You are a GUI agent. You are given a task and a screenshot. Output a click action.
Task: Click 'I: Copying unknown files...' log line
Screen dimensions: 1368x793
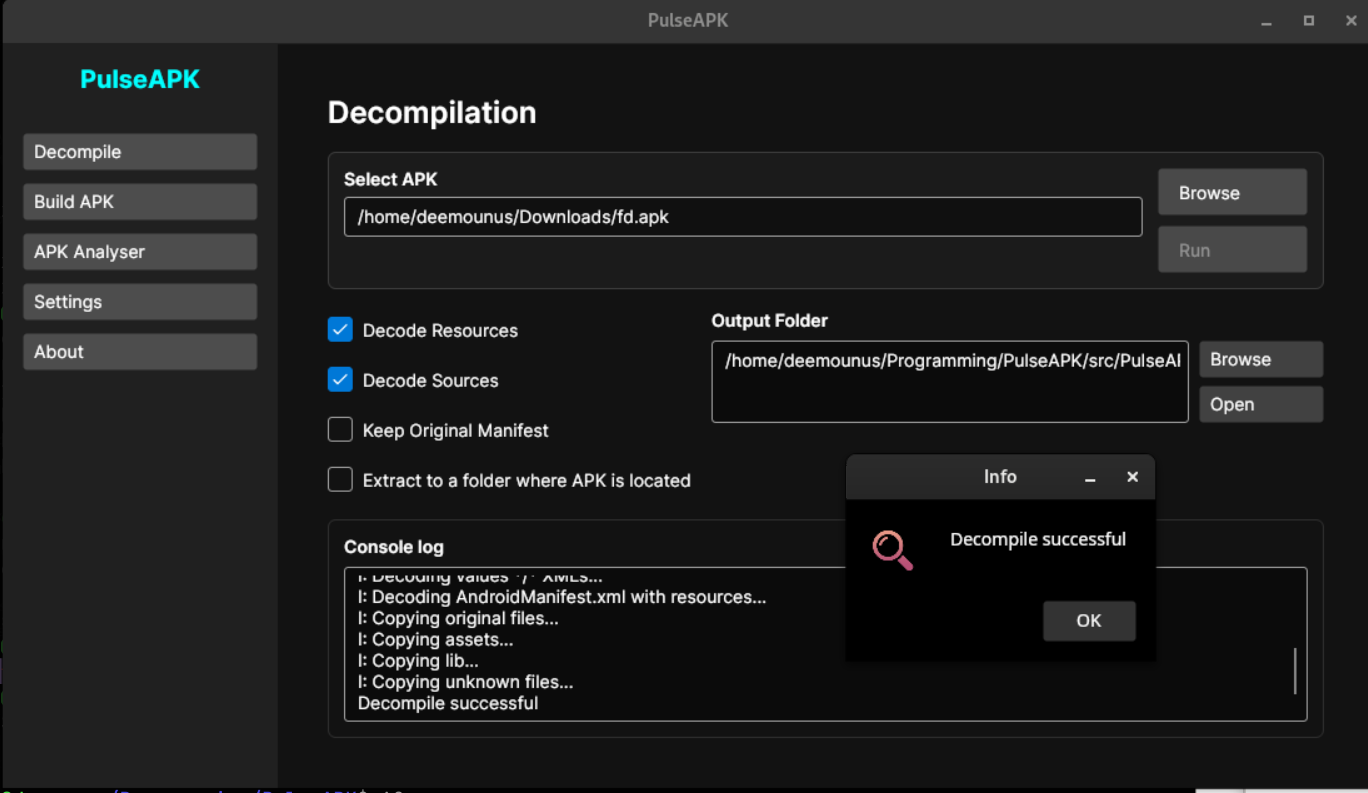pyautogui.click(x=465, y=683)
